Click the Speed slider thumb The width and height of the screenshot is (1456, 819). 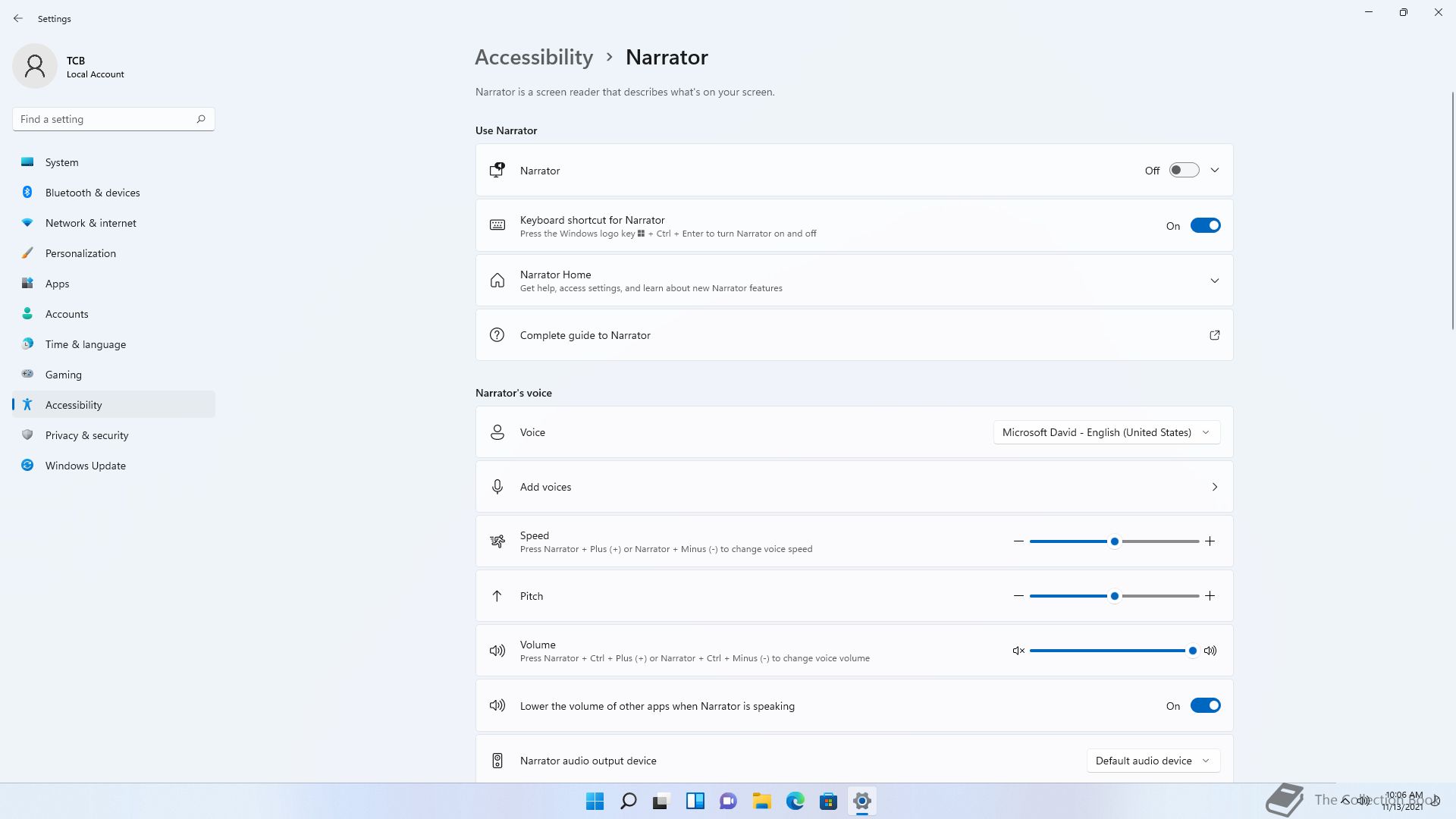coord(1114,541)
